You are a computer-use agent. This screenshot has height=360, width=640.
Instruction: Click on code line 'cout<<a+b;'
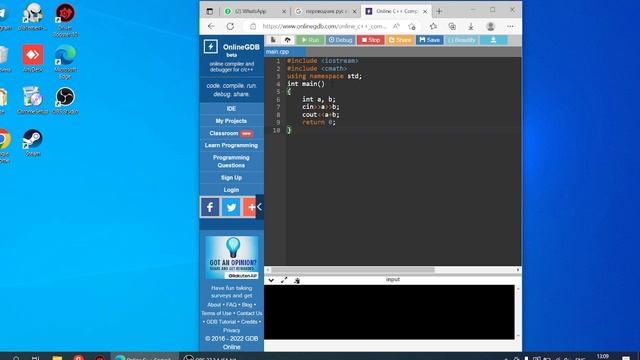[321, 115]
